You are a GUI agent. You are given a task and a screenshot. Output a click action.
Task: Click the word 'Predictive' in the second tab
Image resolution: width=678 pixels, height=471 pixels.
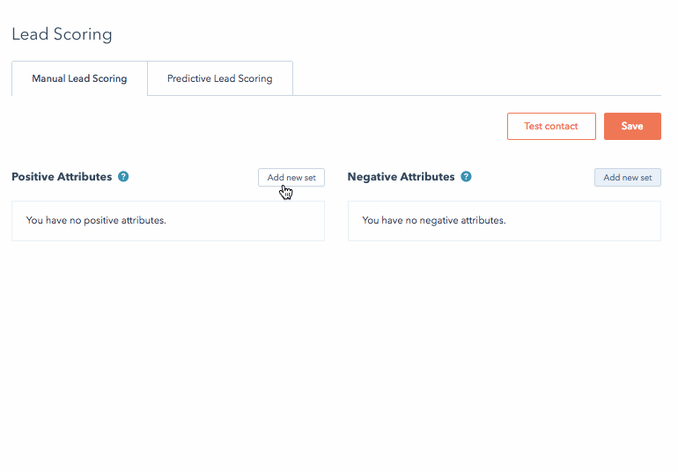pos(189,78)
